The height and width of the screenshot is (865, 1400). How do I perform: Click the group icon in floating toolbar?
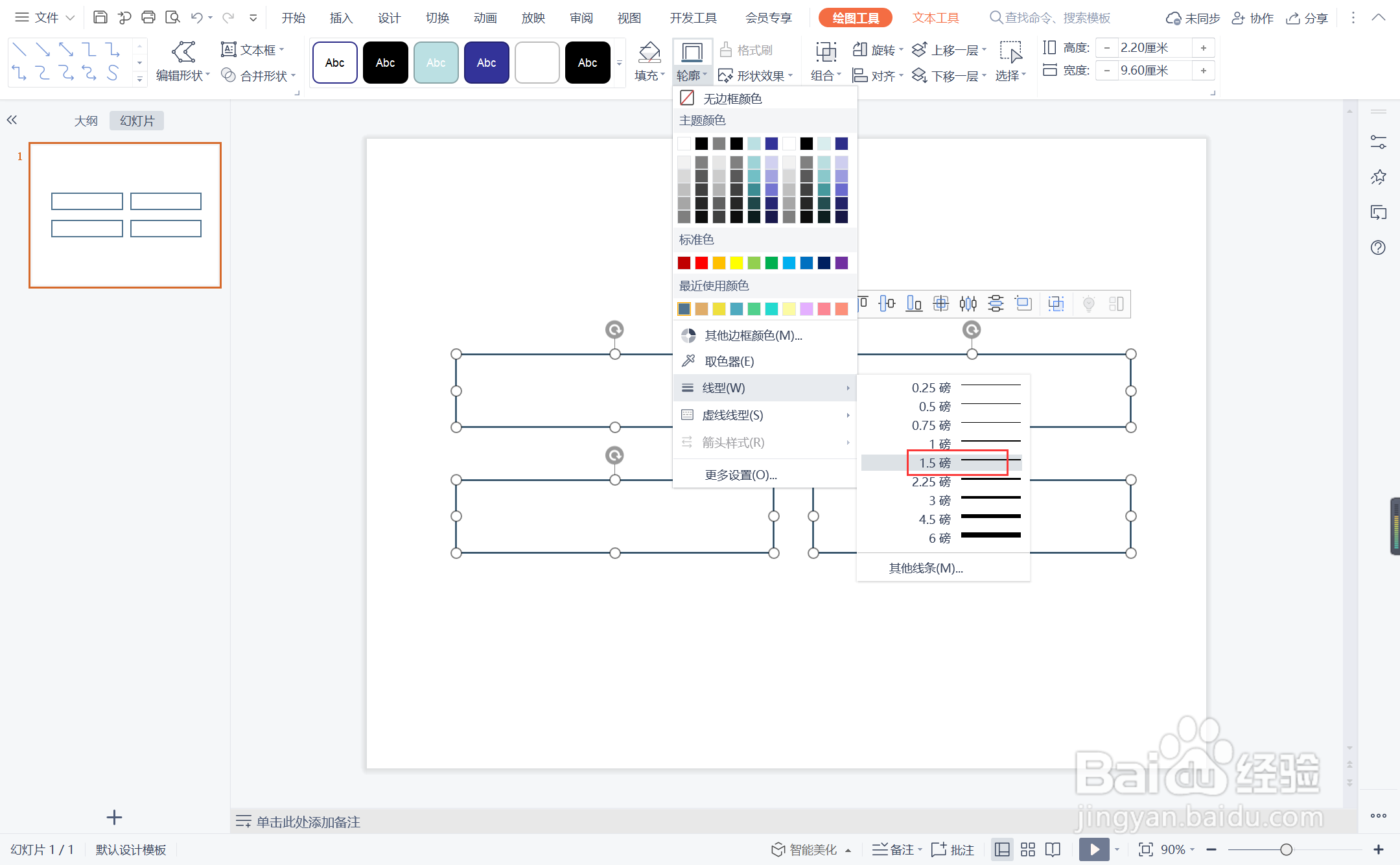[x=1056, y=303]
